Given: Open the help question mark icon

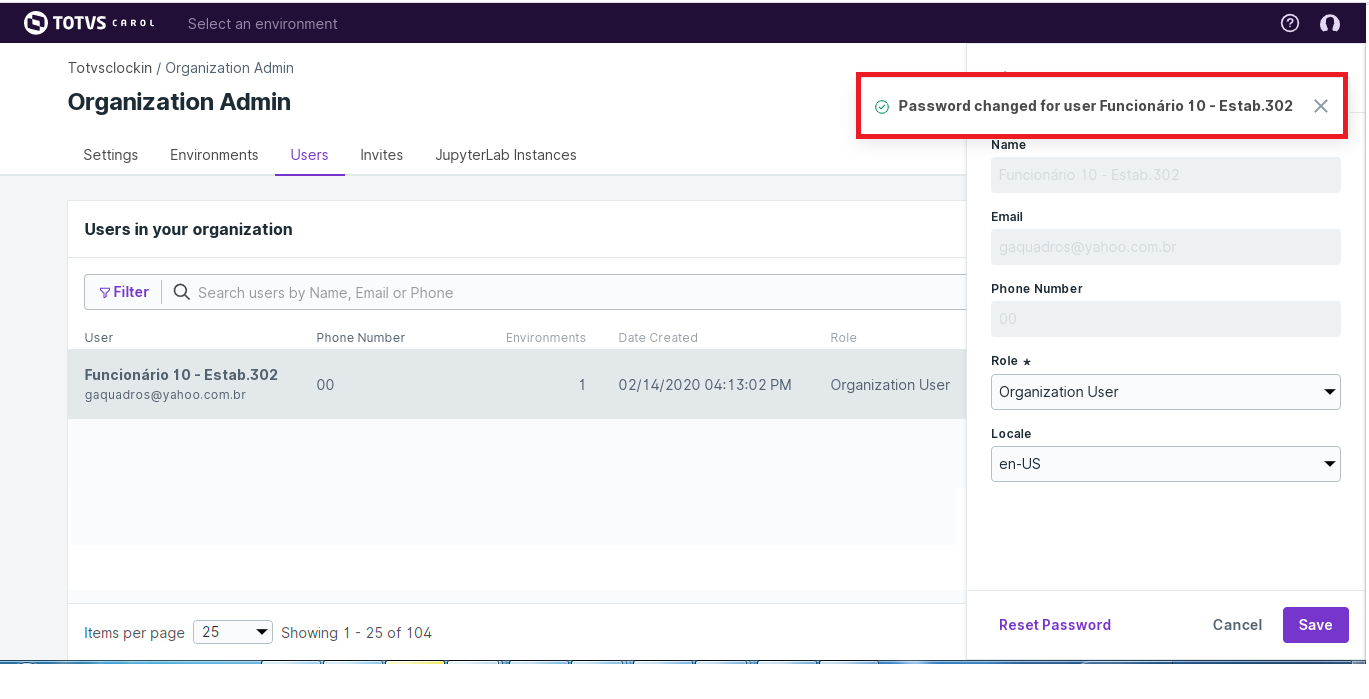Looking at the screenshot, I should (x=1290, y=23).
